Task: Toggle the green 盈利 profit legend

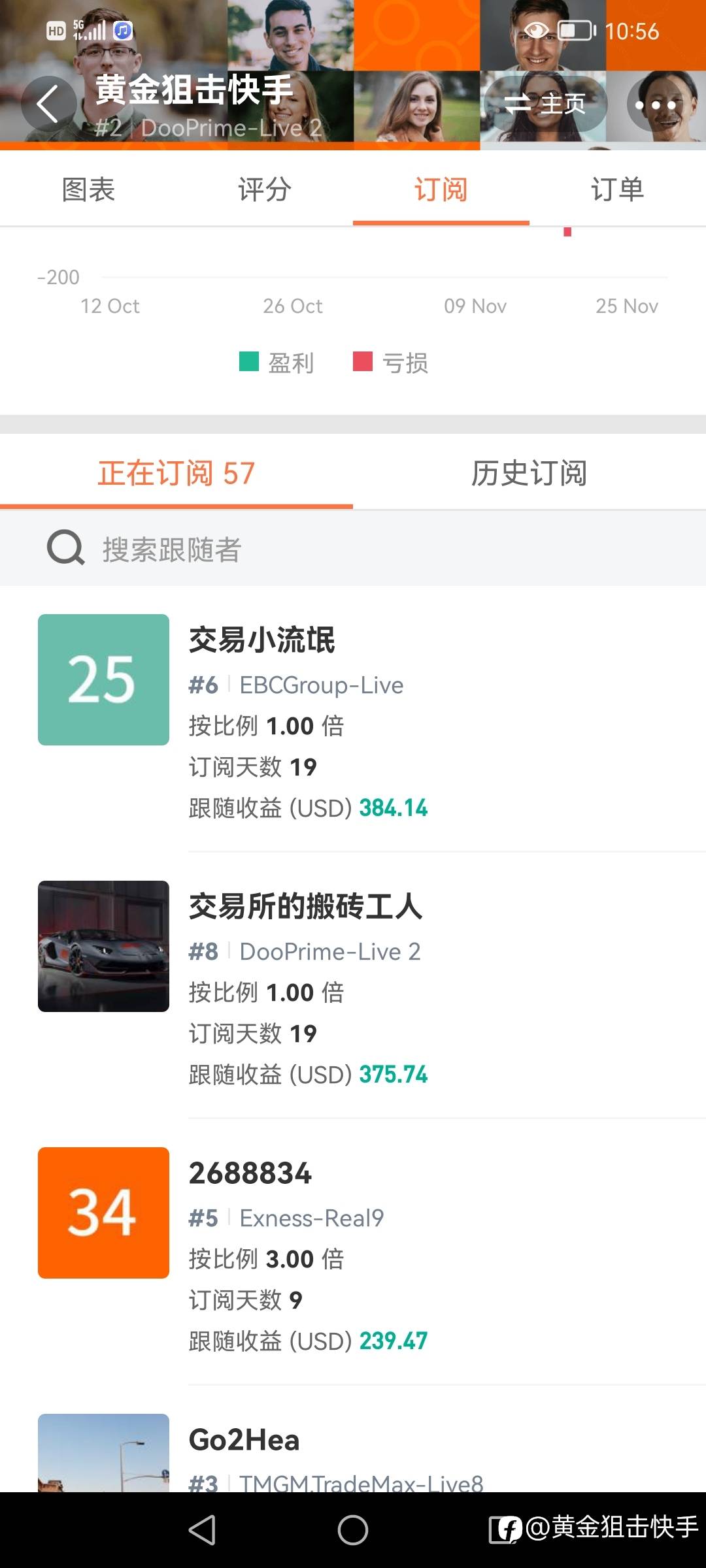Action: point(277,363)
